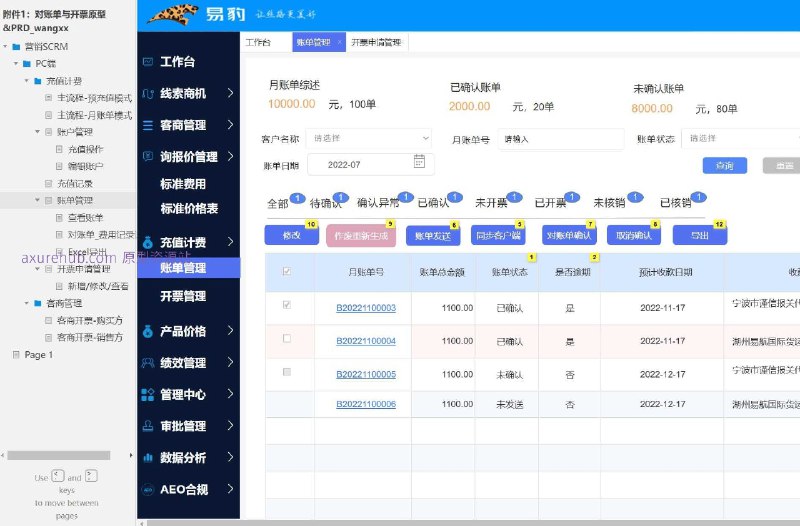Open 开票管理 in the sidebar
This screenshot has height=526, width=800.
pyautogui.click(x=183, y=296)
